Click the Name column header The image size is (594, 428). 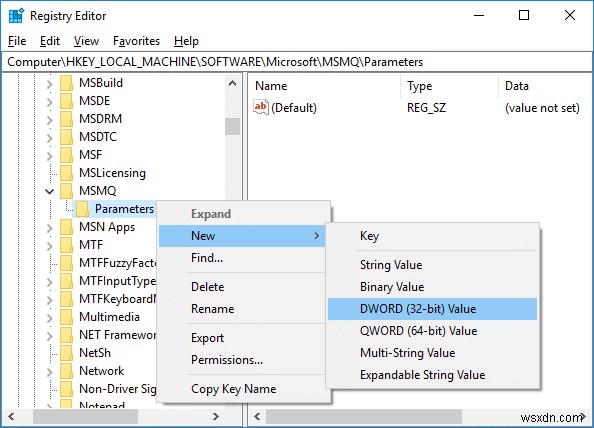[x=325, y=86]
